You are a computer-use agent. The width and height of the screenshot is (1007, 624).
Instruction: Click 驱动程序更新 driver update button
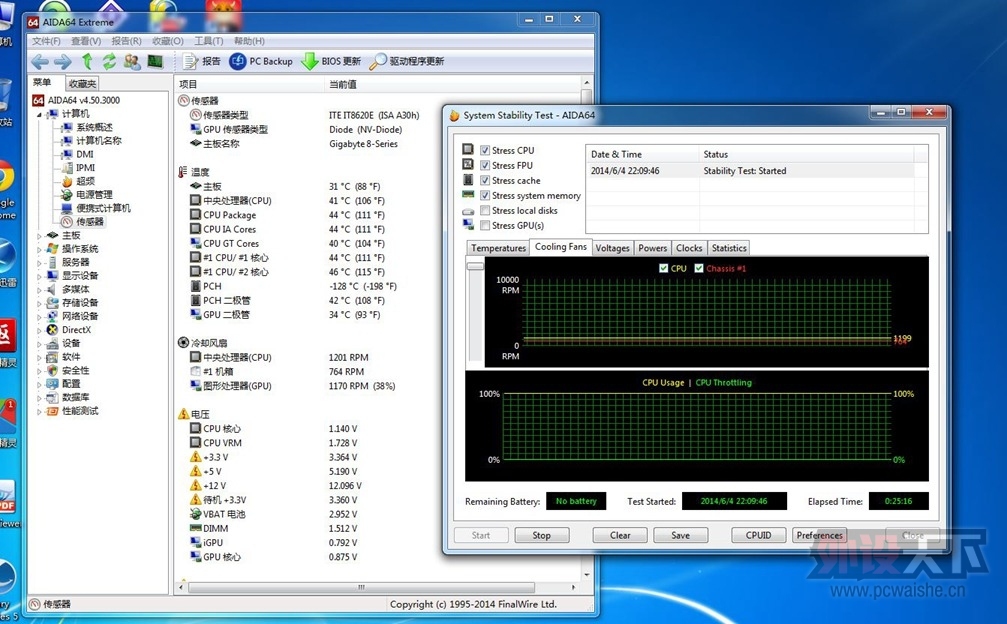click(x=407, y=62)
